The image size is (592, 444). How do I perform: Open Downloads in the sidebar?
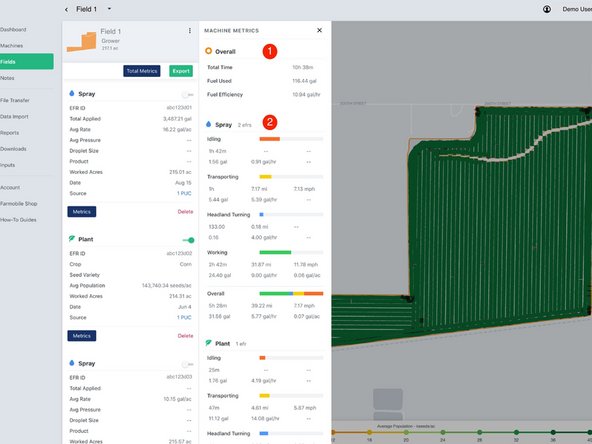(x=13, y=149)
